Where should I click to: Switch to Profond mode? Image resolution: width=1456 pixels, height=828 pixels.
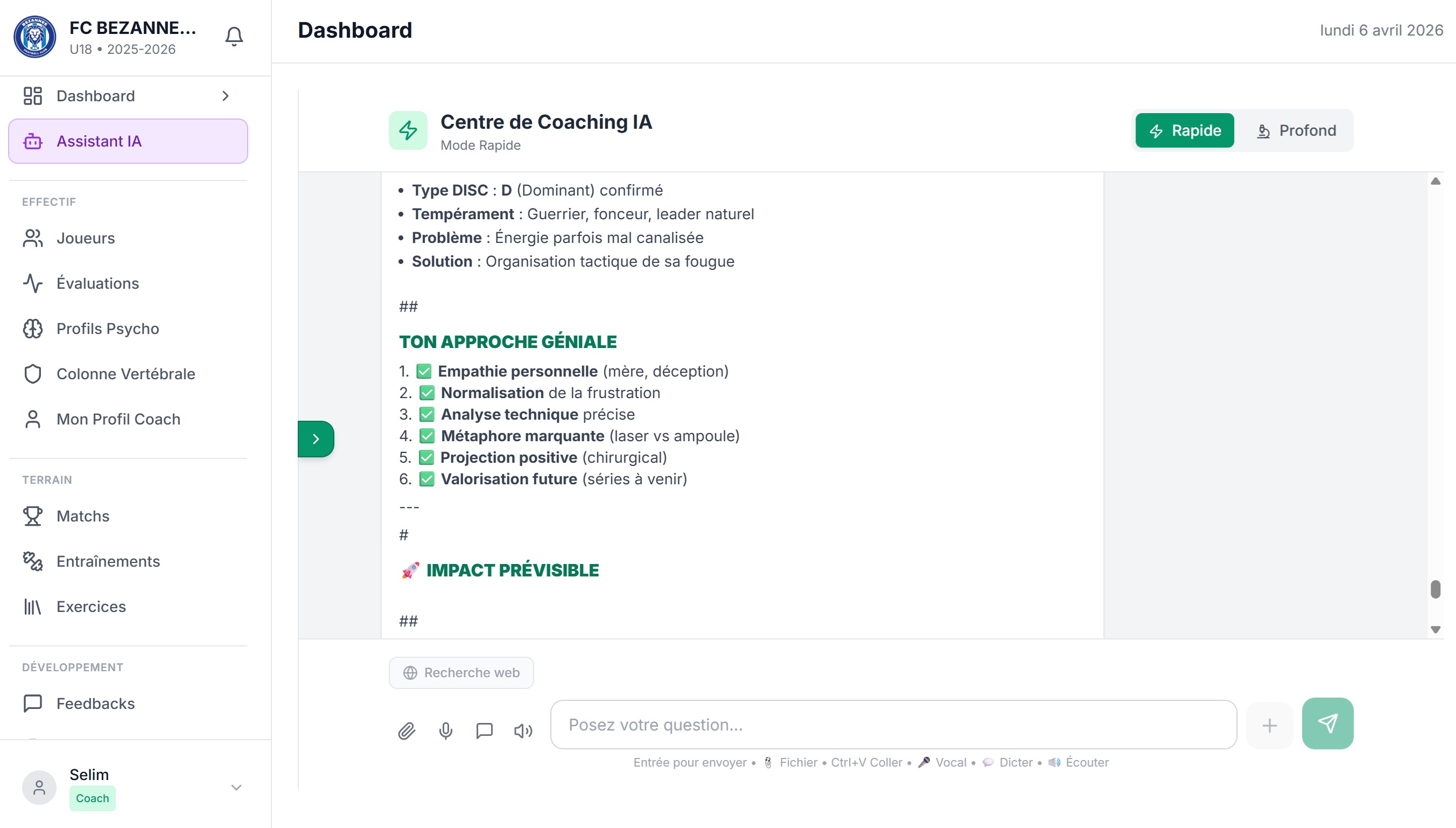[x=1296, y=130]
